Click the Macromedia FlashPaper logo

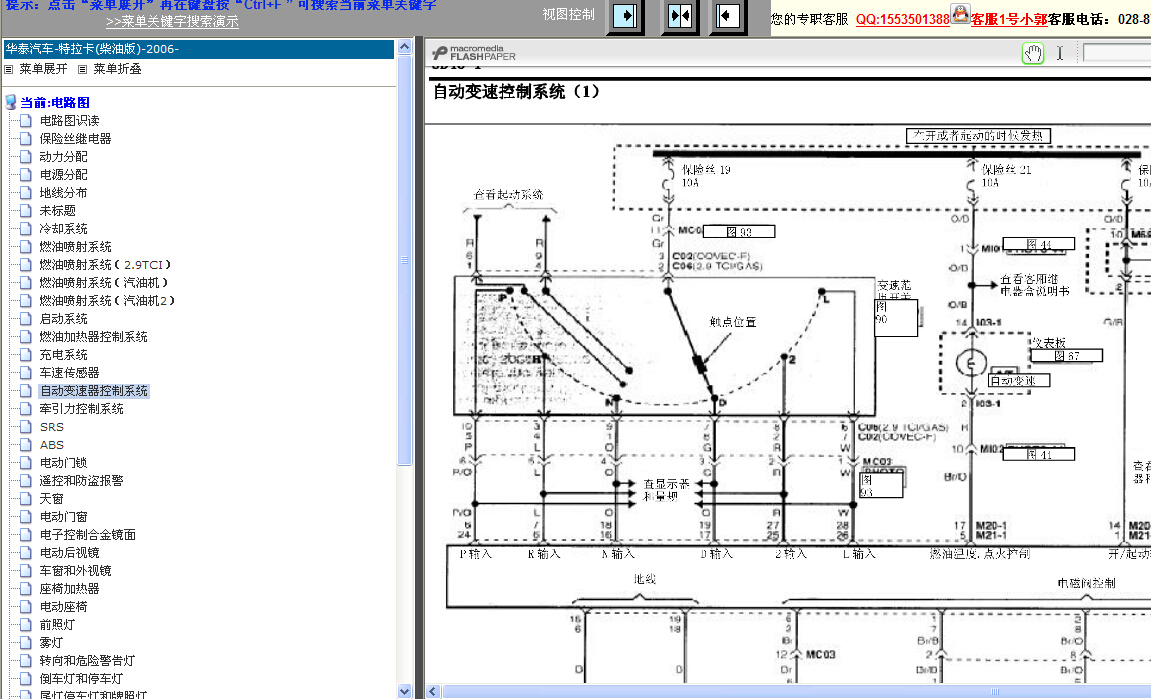pyautogui.click(x=474, y=53)
